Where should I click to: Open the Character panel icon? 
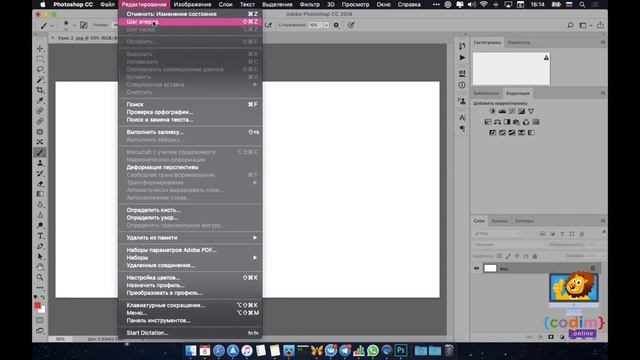coord(462,118)
